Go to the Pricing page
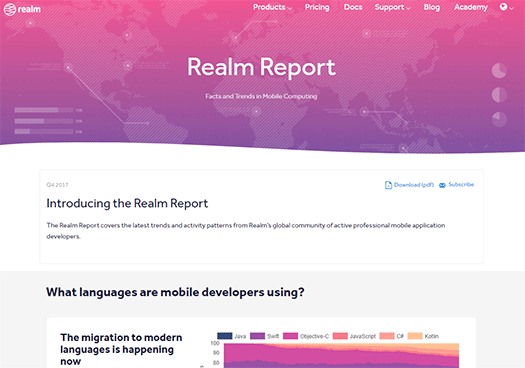 (x=317, y=7)
